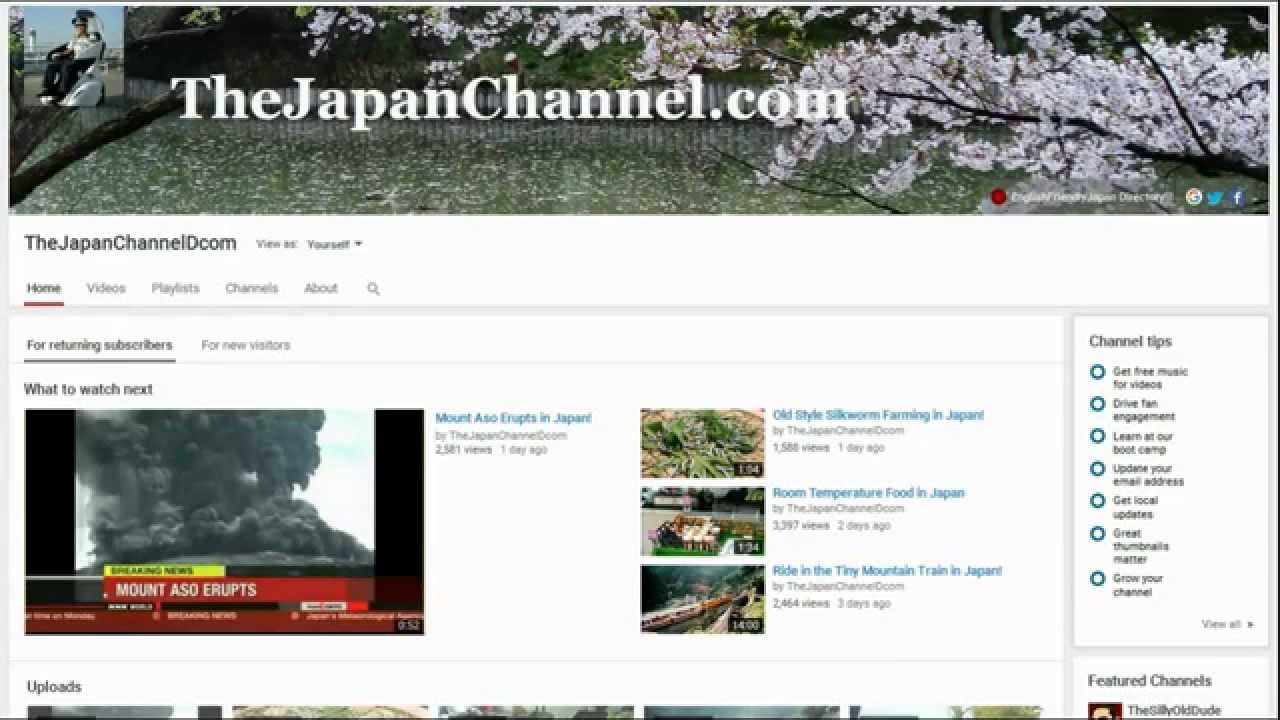Viewport: 1280px width, 720px height.
Task: Open Ride in the Tiny Mountain Train link
Action: click(887, 571)
